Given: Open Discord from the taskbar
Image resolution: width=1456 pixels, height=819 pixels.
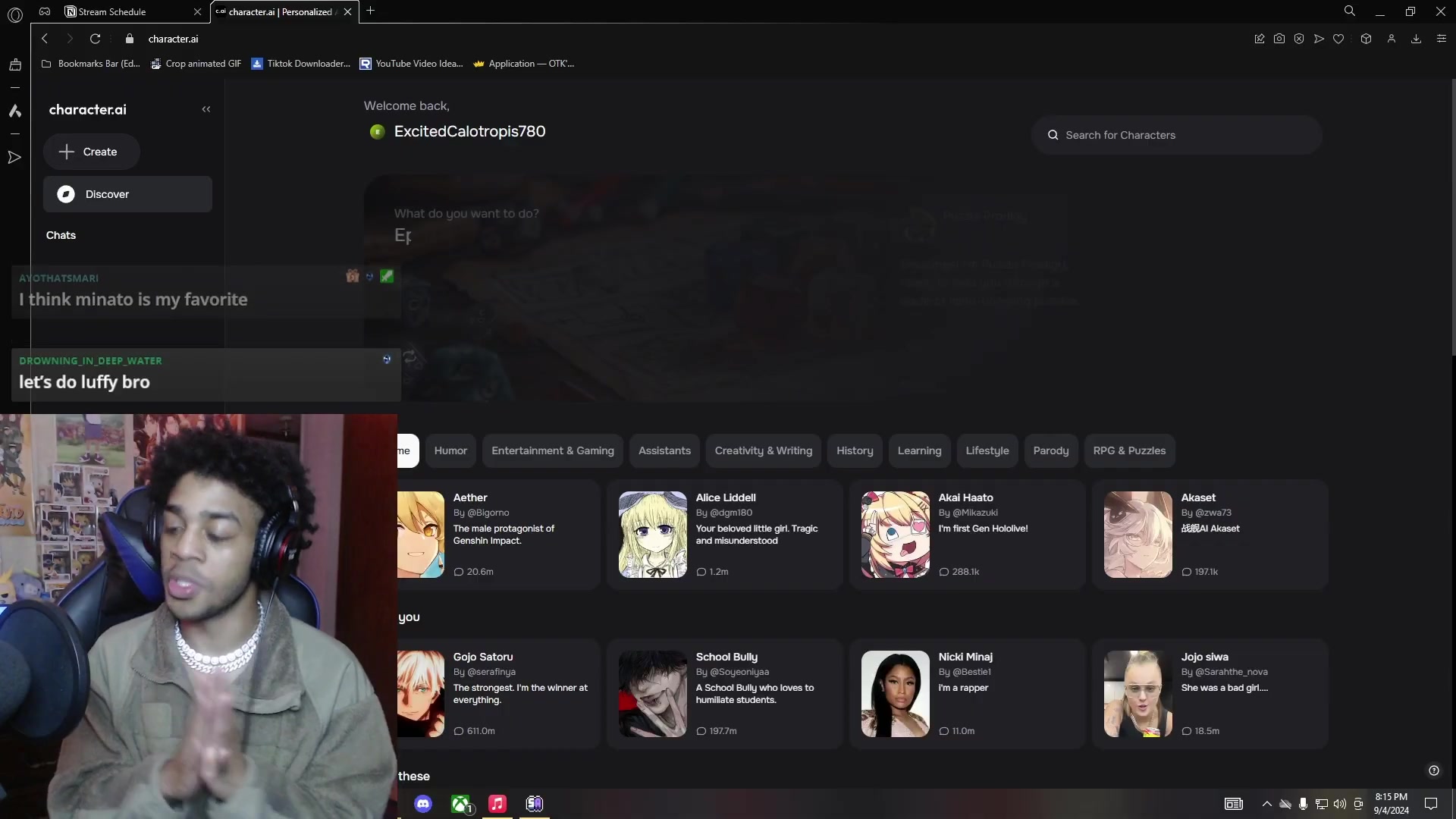Looking at the screenshot, I should pyautogui.click(x=423, y=804).
